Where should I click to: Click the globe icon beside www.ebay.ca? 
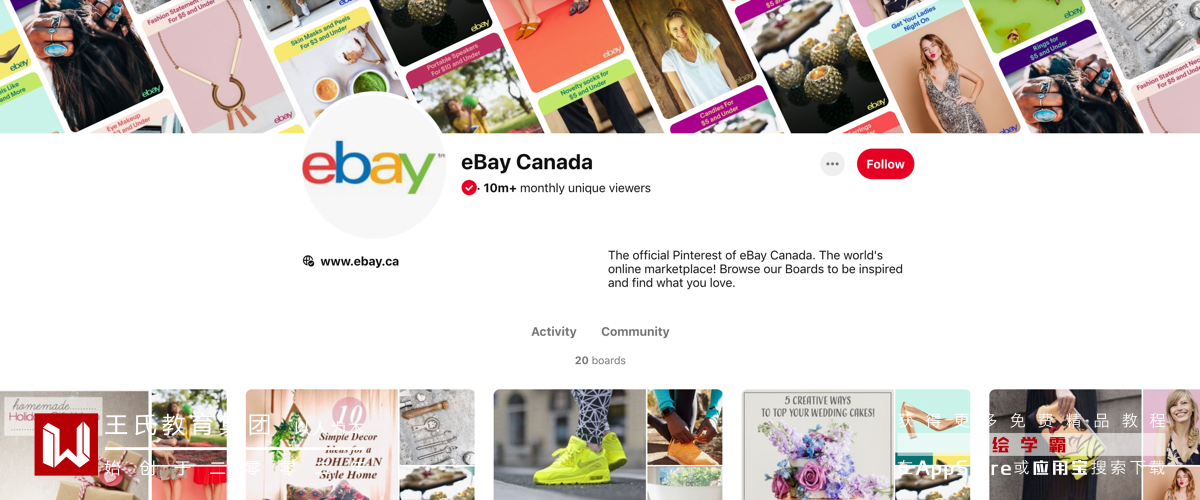tap(308, 261)
